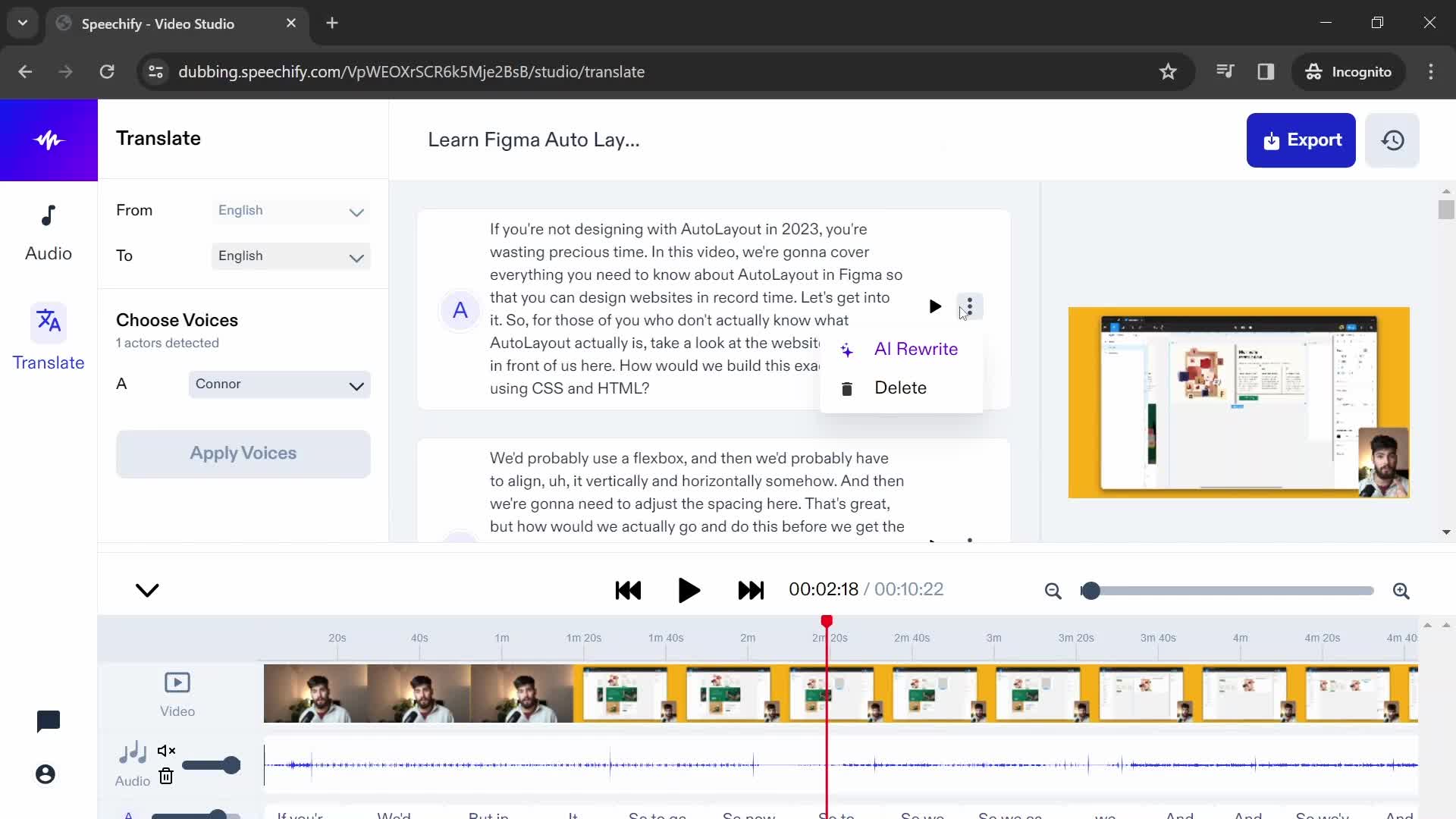Close the Speechify Video Studio tab
Screen dimensions: 1456x819
(x=291, y=24)
